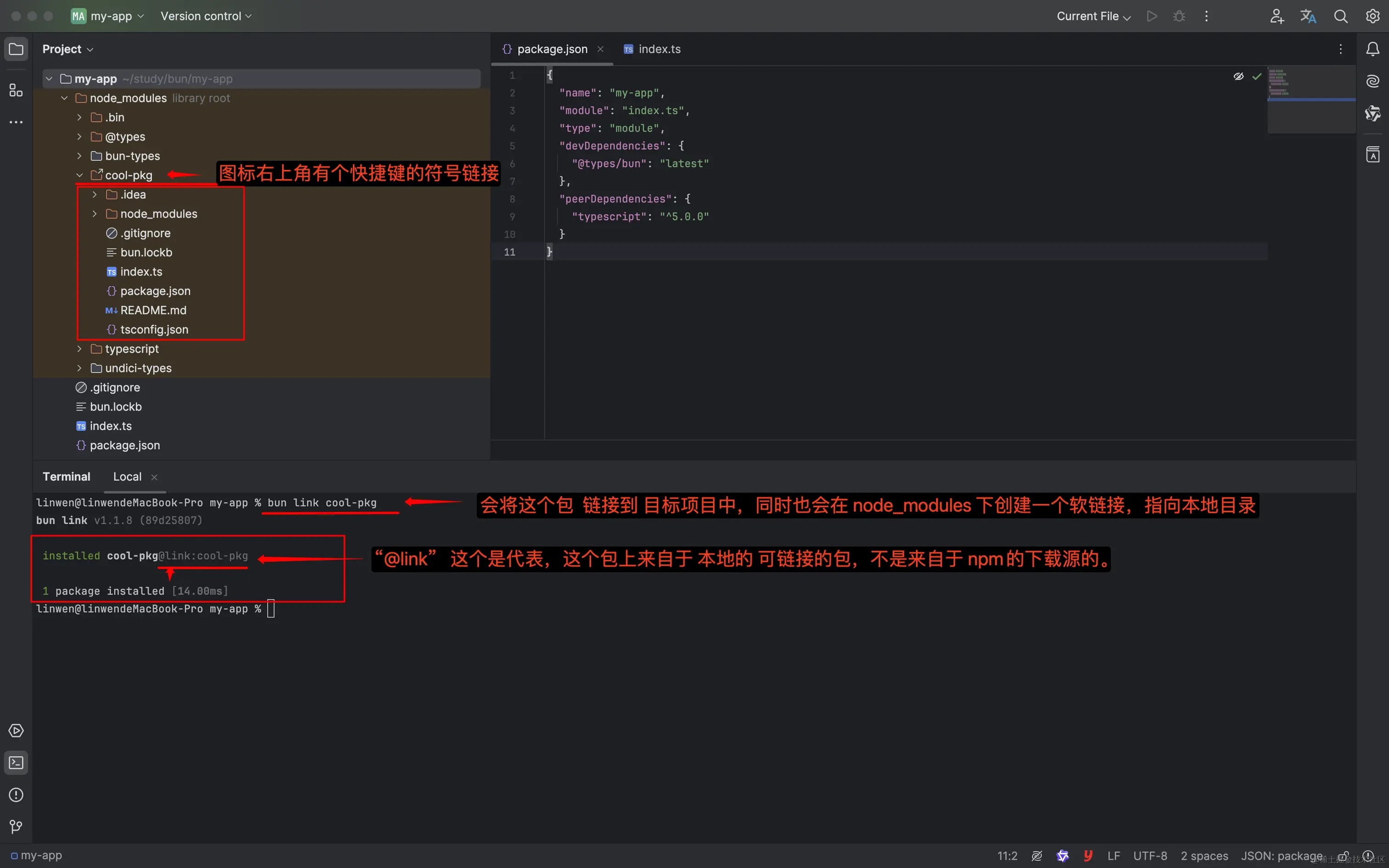The height and width of the screenshot is (868, 1389).
Task: Open Search Everywhere magnifier
Action: [x=1340, y=16]
